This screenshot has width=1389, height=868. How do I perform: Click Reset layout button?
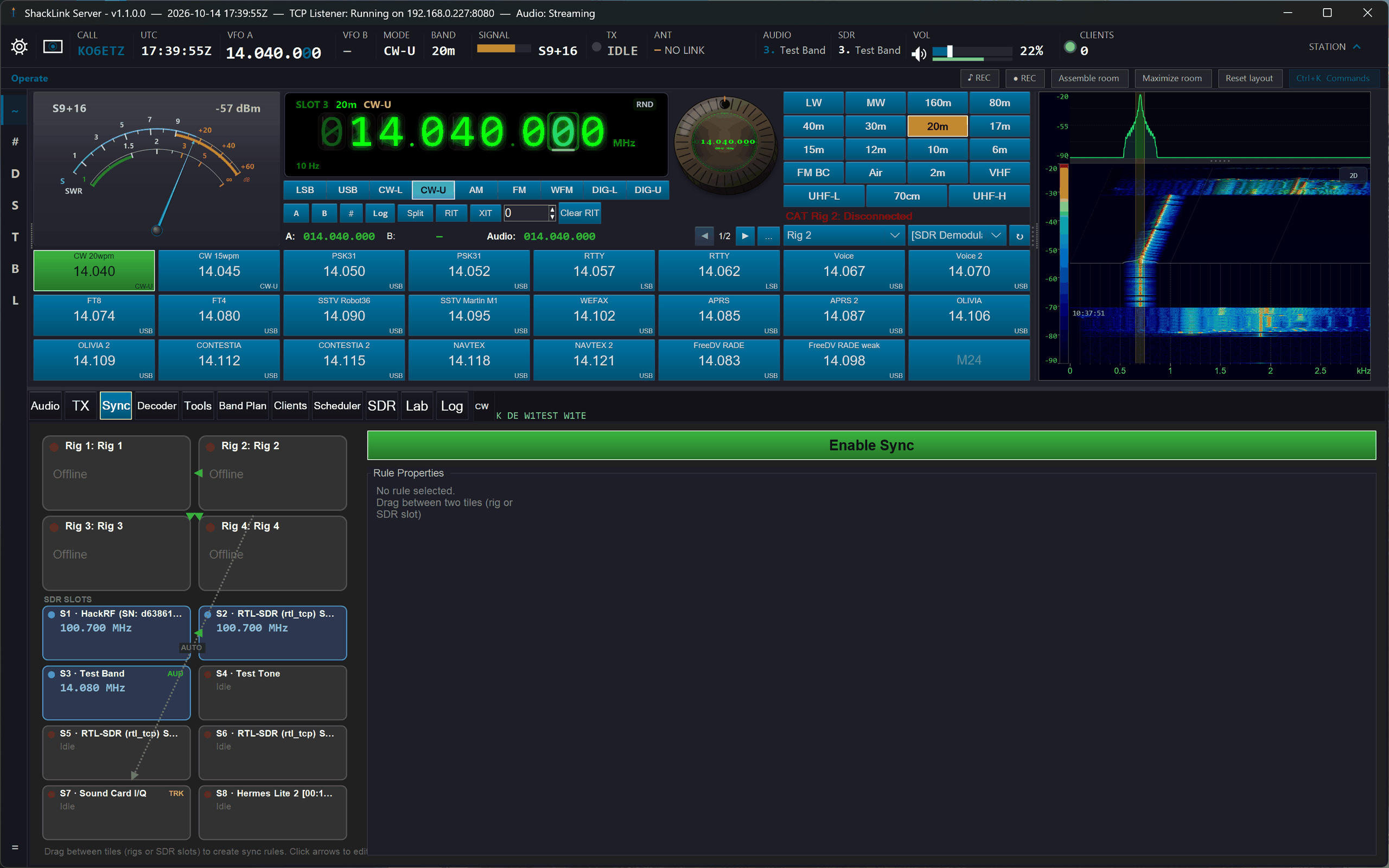click(x=1249, y=78)
